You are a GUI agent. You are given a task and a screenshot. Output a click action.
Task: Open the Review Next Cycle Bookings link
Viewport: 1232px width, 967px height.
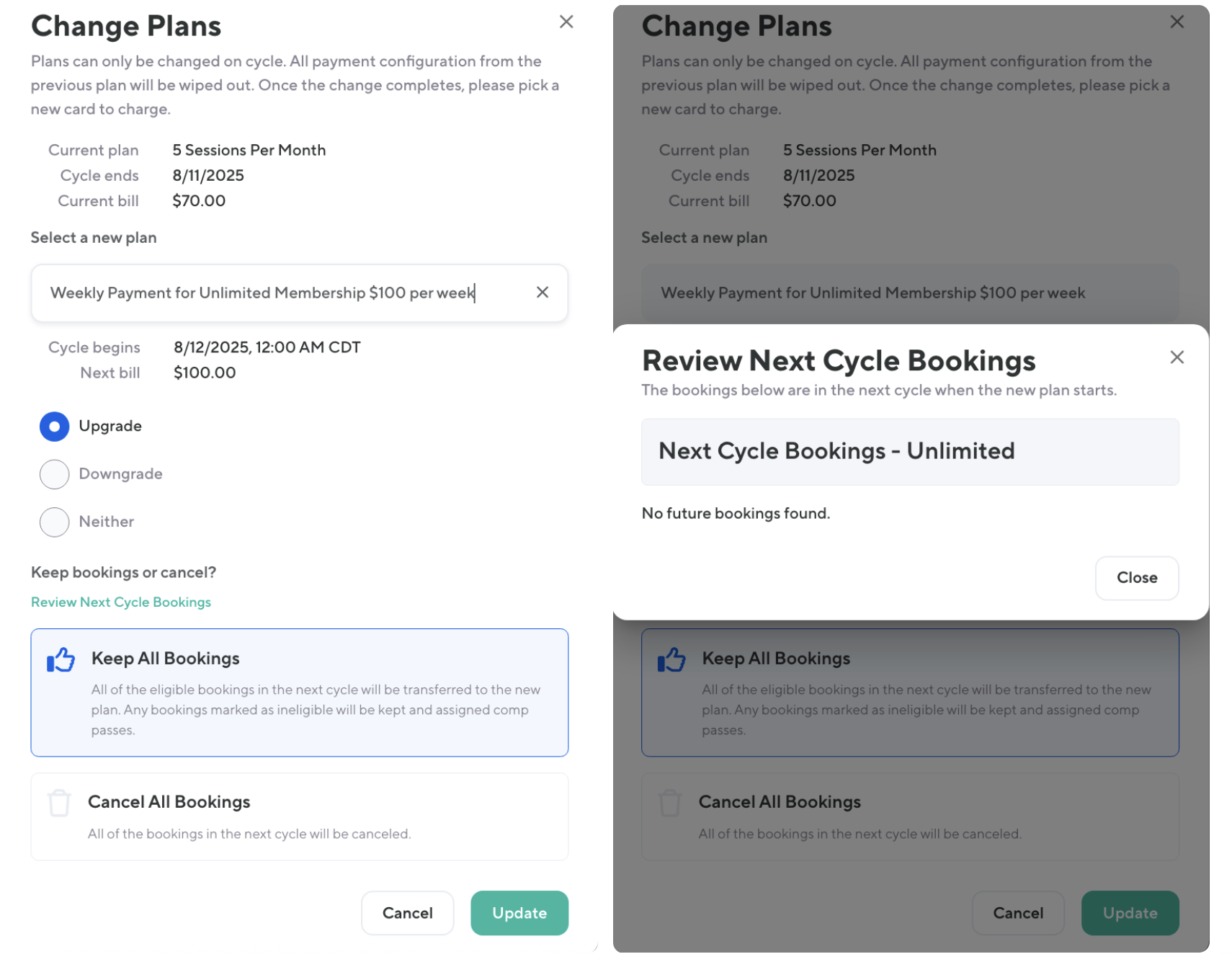pyautogui.click(x=121, y=602)
